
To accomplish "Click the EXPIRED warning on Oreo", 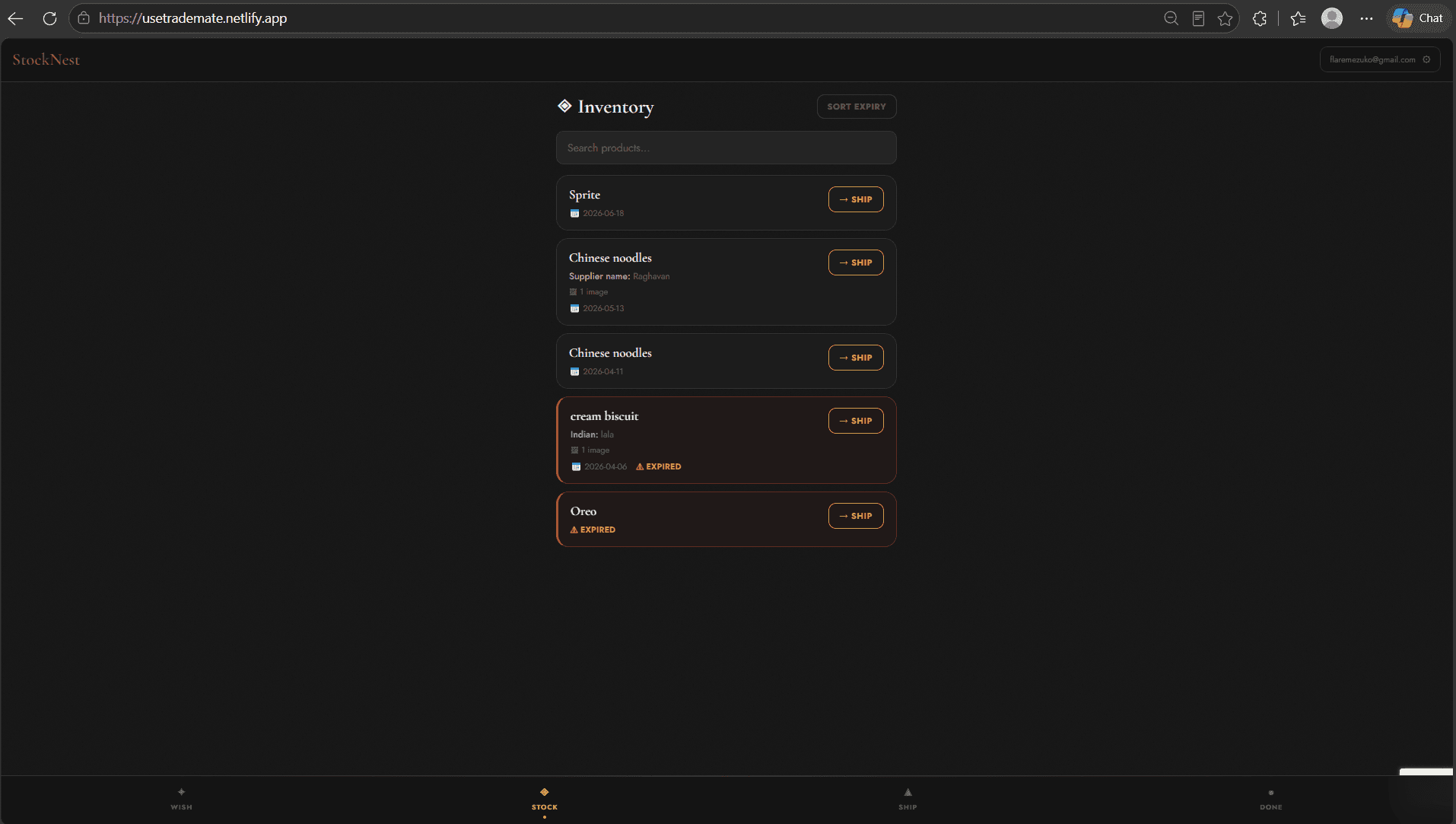I will coord(593,530).
